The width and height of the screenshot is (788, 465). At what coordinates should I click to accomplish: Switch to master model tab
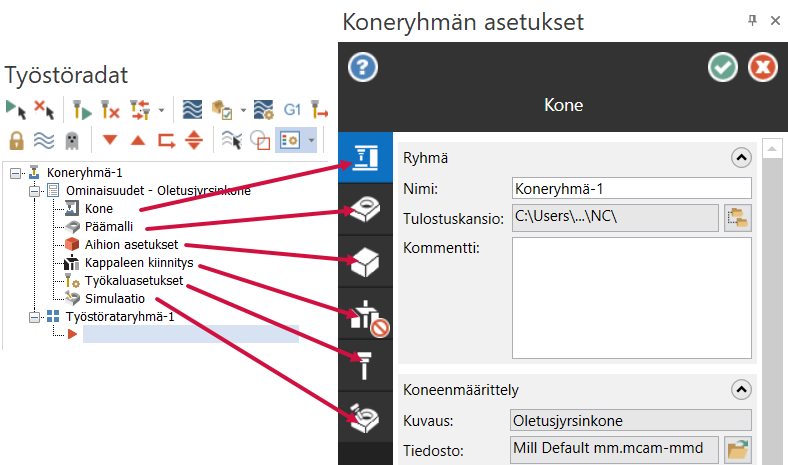point(365,209)
